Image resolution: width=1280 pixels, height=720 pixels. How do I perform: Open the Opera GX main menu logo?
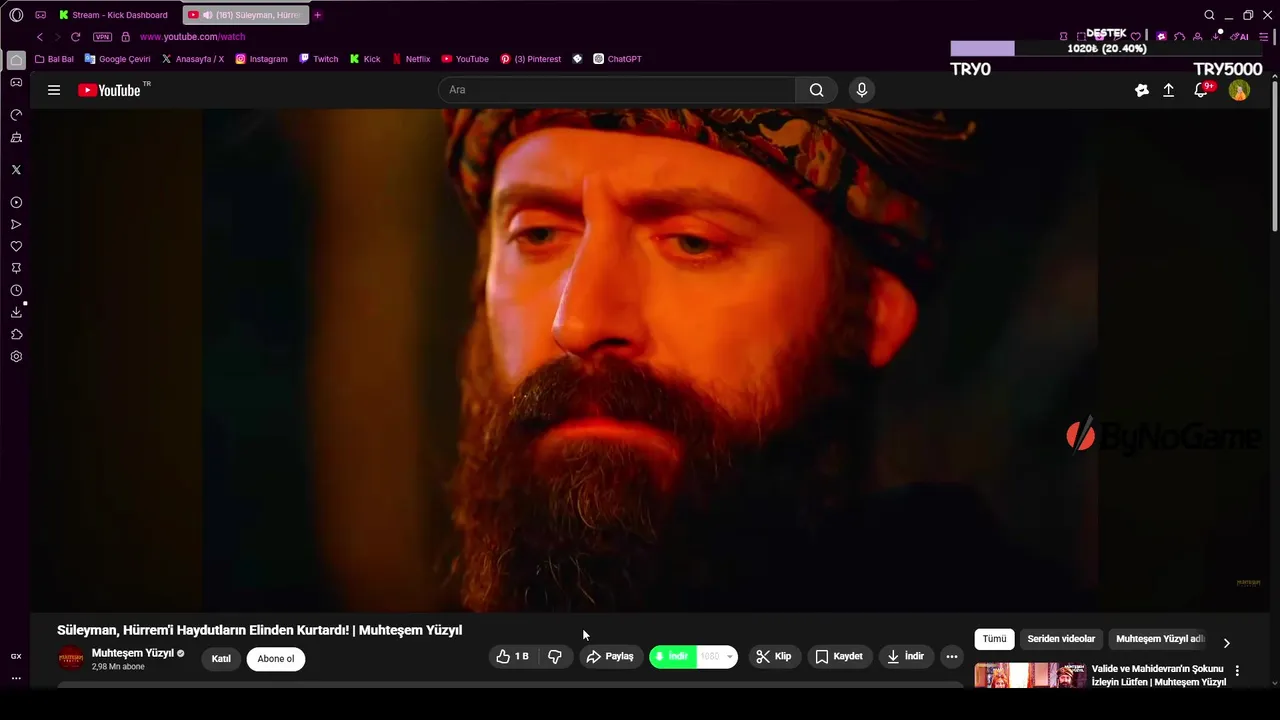tap(16, 15)
